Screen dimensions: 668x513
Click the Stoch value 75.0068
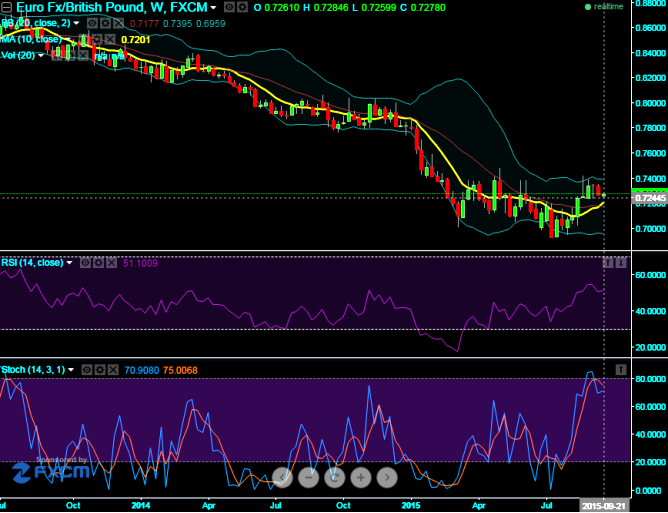181,370
